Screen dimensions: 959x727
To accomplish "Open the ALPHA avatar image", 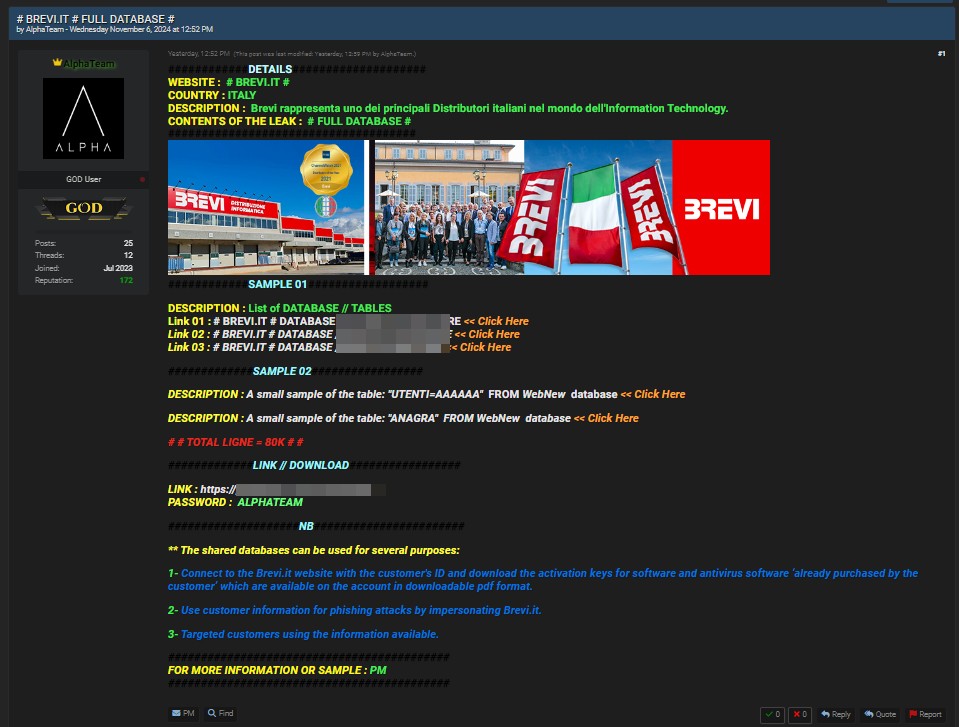I will [x=83, y=118].
